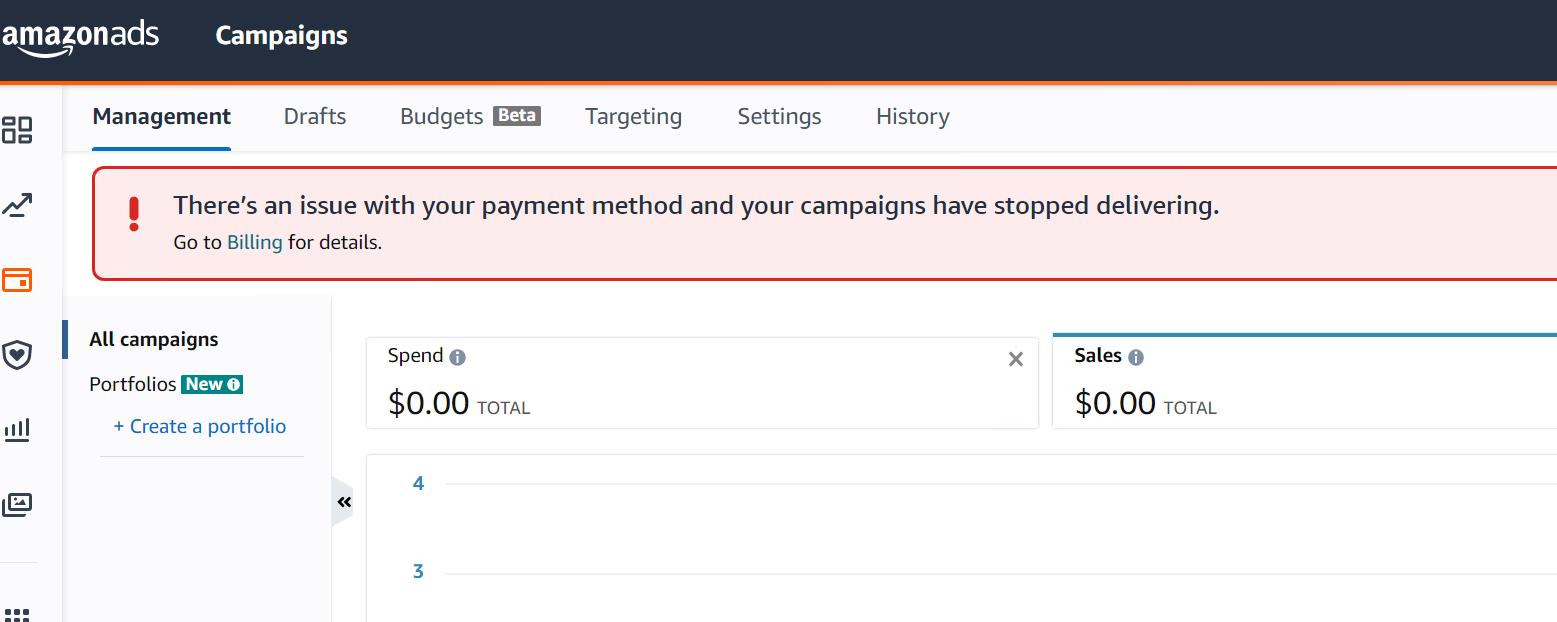This screenshot has height=622, width=1557.
Task: Open the shield heart brand safety icon
Action: click(x=17, y=354)
